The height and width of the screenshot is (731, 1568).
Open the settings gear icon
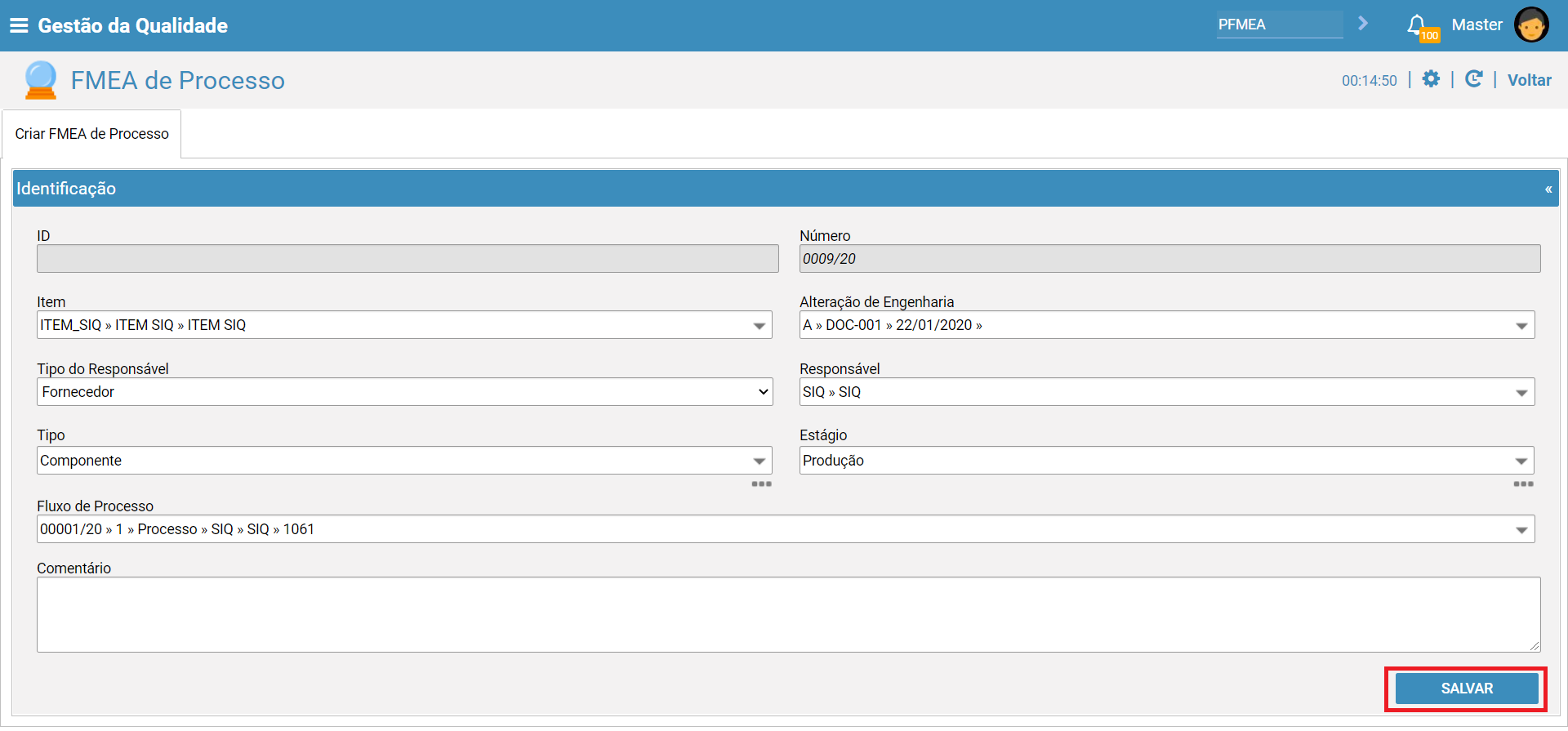[1431, 78]
